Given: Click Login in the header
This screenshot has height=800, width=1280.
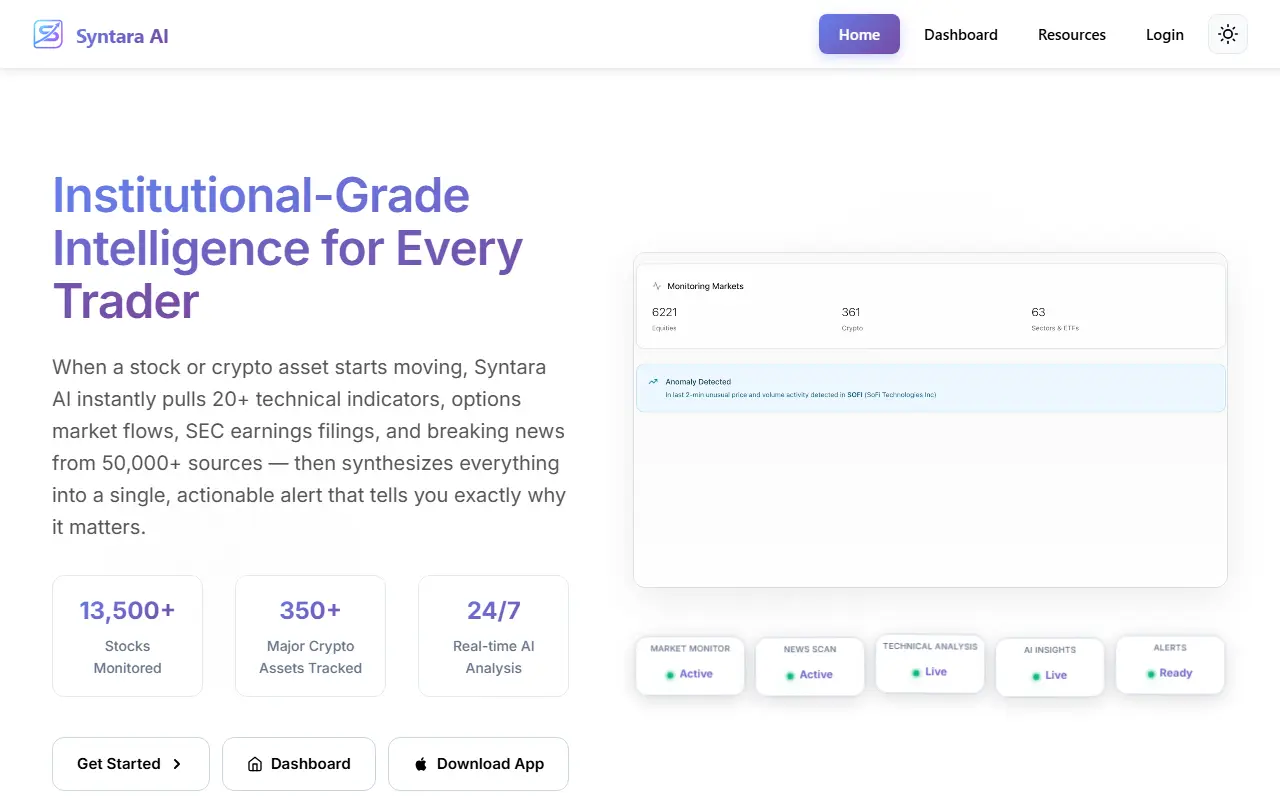Looking at the screenshot, I should click(x=1165, y=34).
